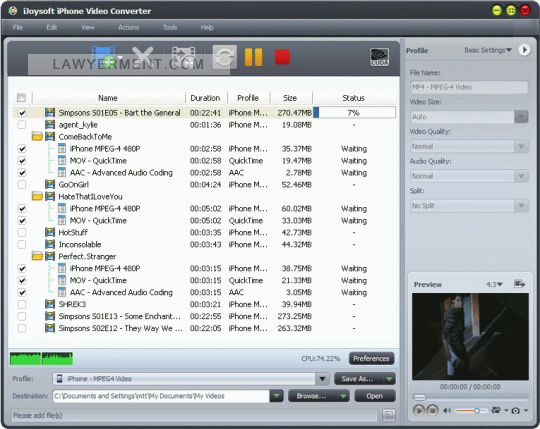The image size is (540, 429).
Task: Pause the conversion with the orange pause button
Action: coord(253,57)
